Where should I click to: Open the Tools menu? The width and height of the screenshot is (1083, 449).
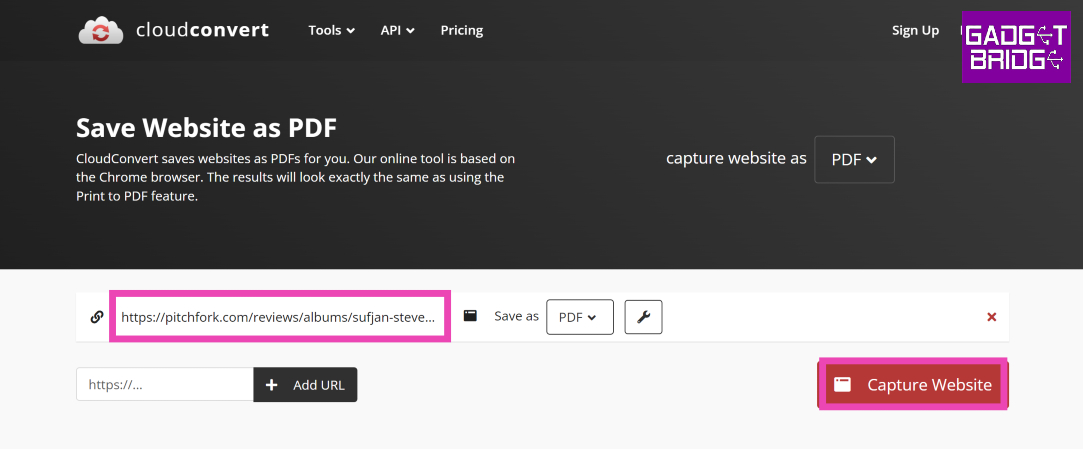click(331, 30)
